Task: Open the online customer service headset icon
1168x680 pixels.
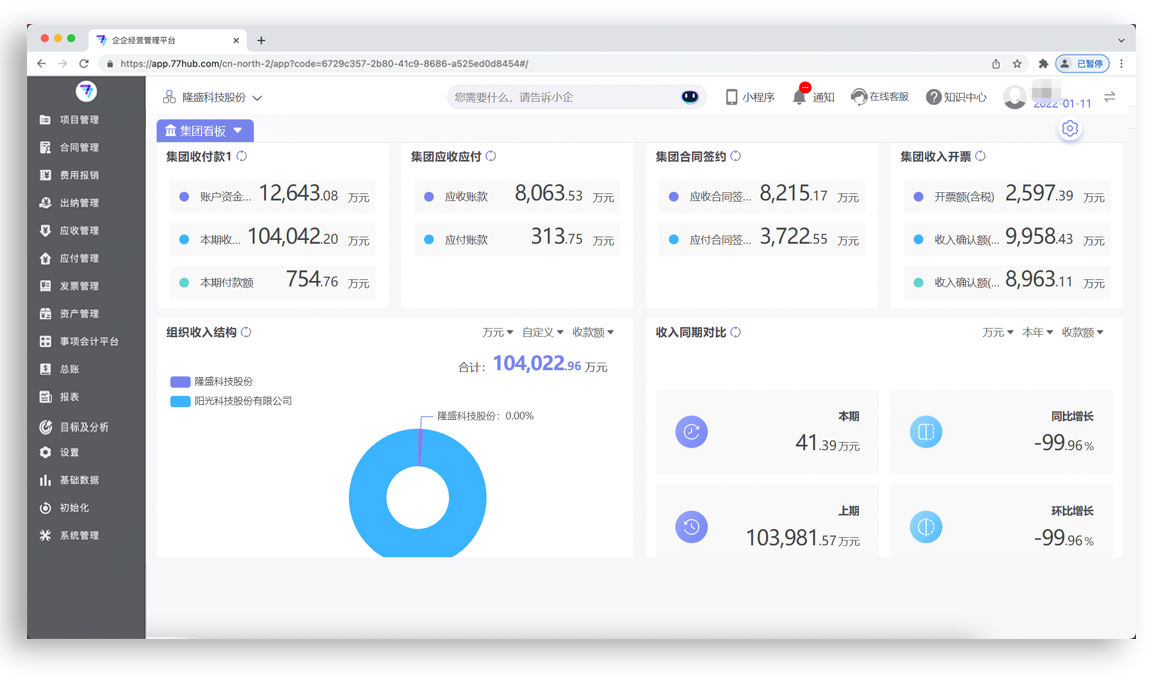Action: [858, 97]
